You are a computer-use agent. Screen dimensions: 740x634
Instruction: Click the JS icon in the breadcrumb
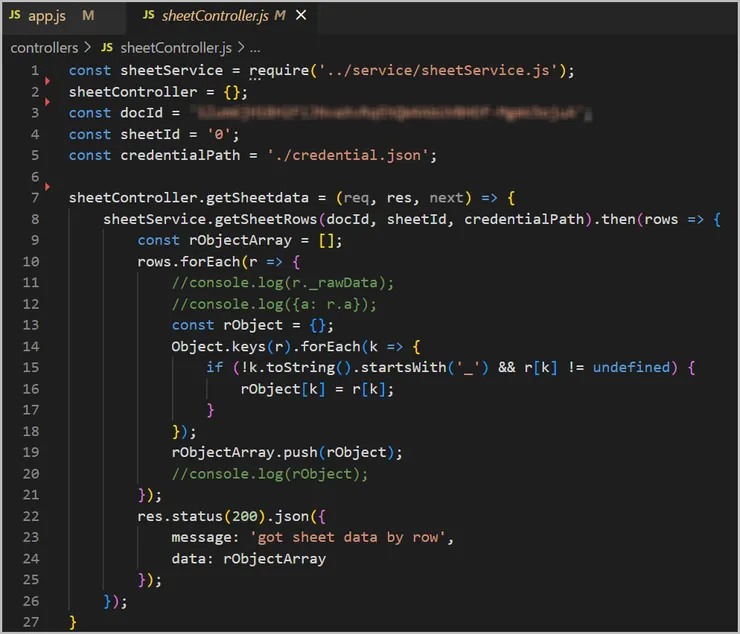tap(107, 47)
